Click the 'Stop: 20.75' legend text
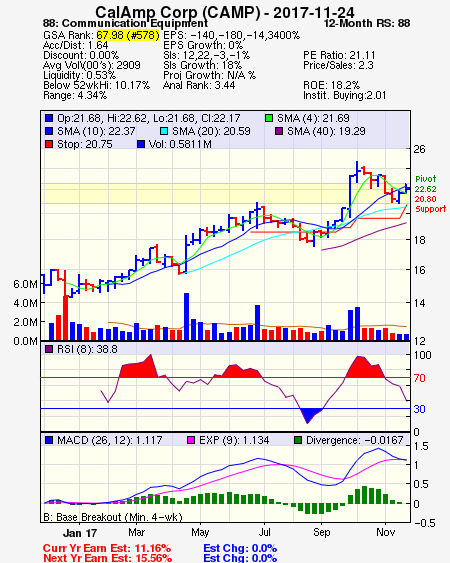This screenshot has width=450, height=563. pyautogui.click(x=85, y=144)
